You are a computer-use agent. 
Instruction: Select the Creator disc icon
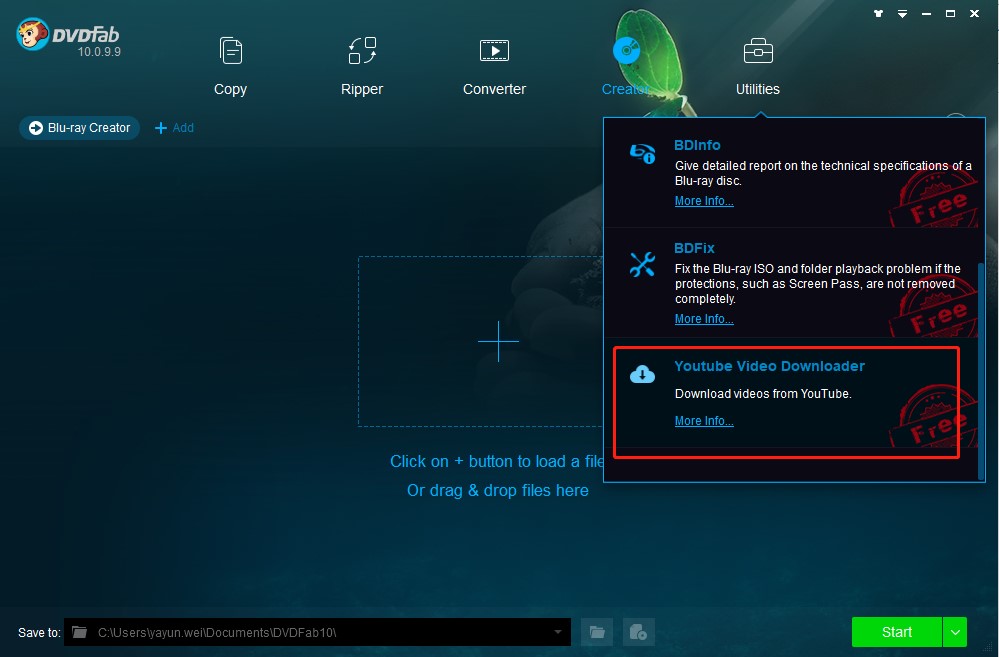point(626,50)
